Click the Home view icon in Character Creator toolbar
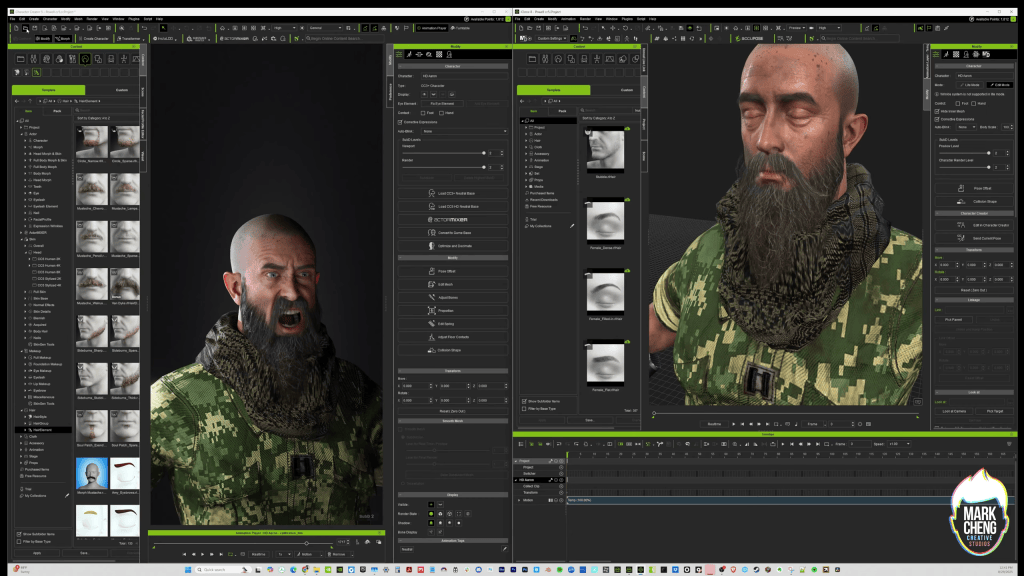This screenshot has width=1024, height=576. click(x=222, y=28)
